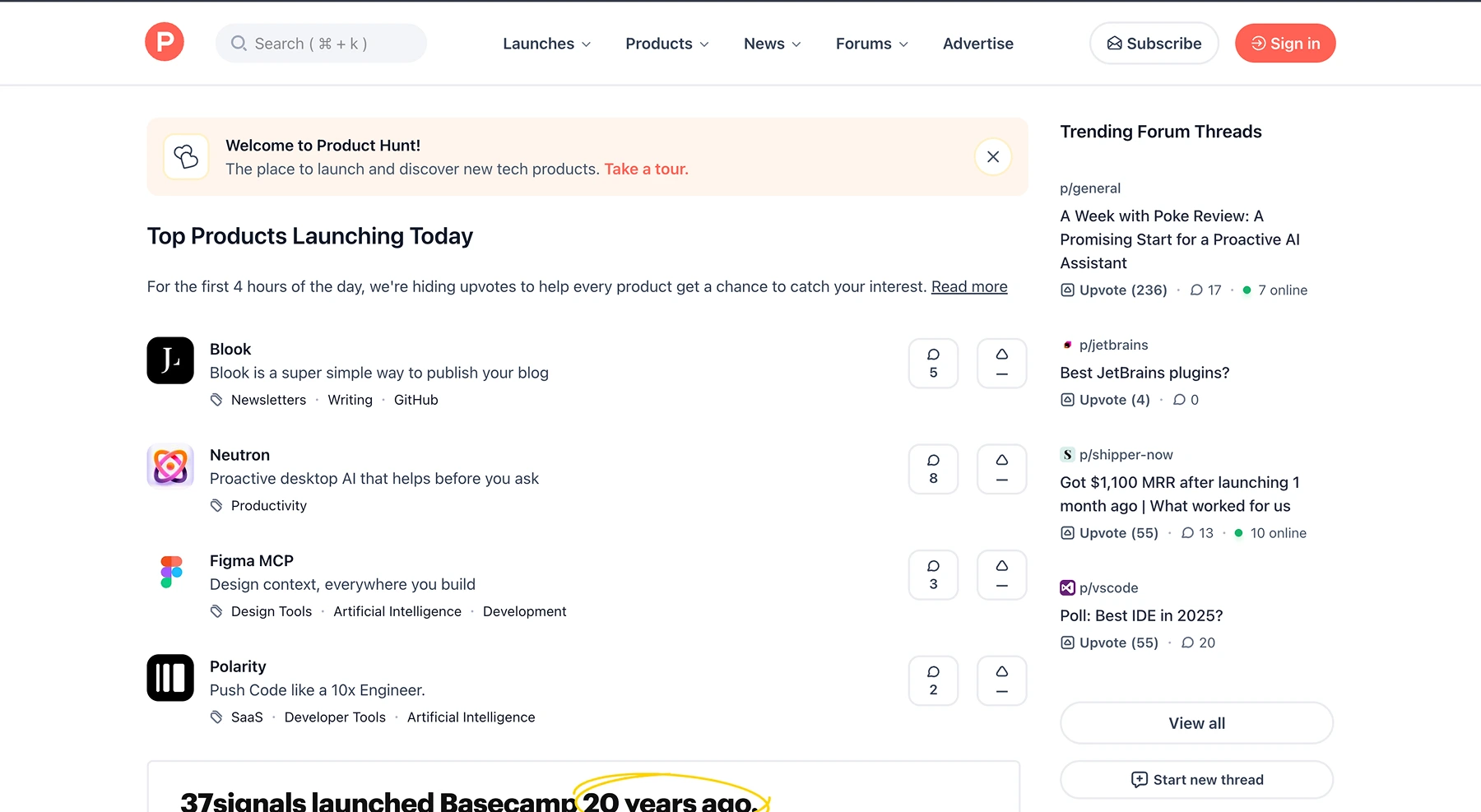This screenshot has height=812, width=1481.
Task: Click the search magnifier icon
Action: point(238,43)
